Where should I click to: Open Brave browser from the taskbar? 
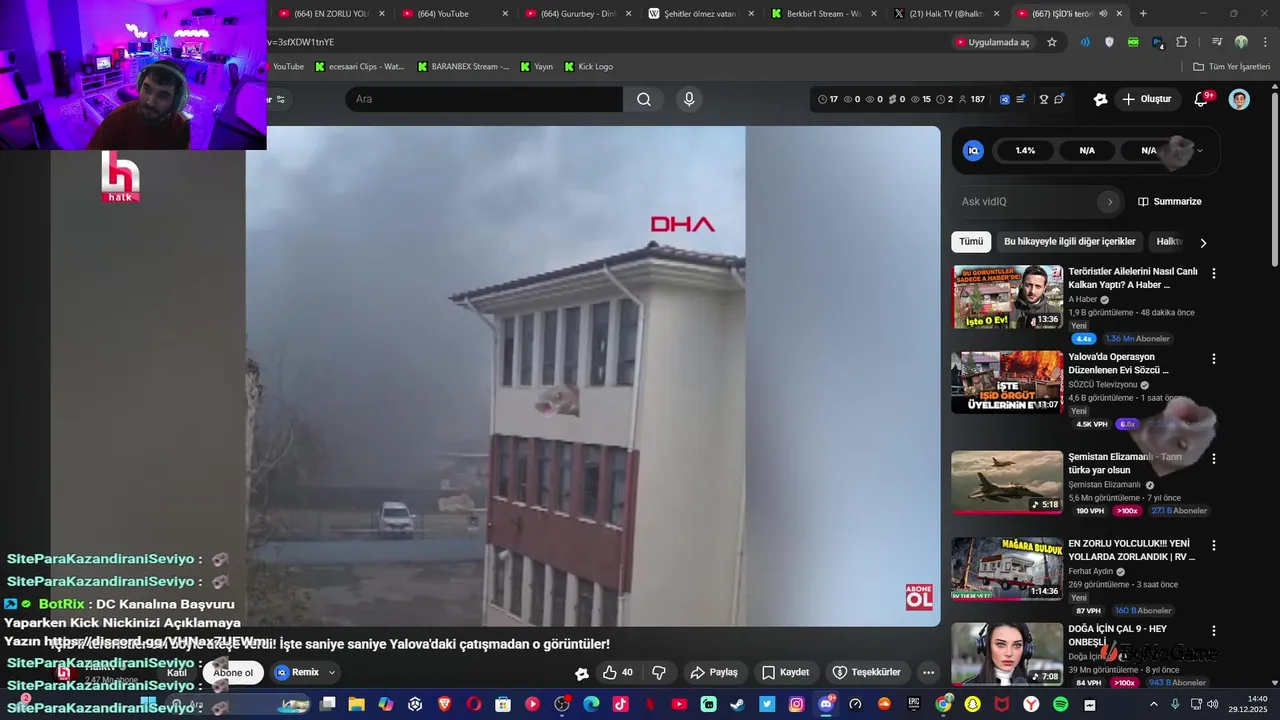pos(444,704)
